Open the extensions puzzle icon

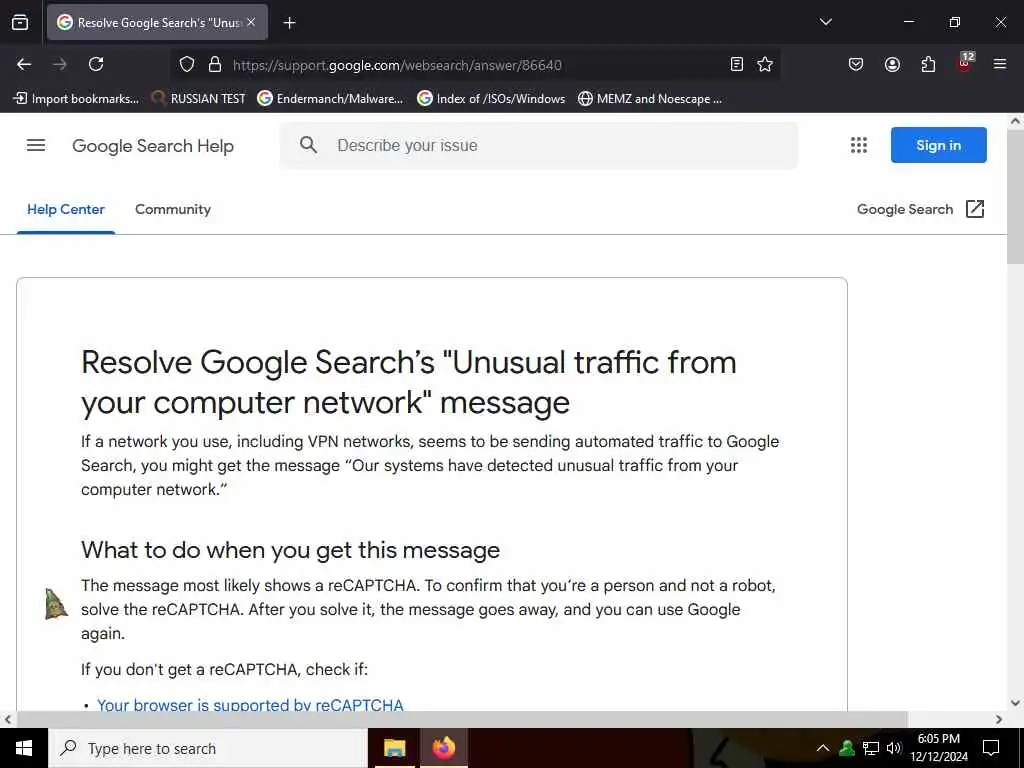[x=928, y=64]
